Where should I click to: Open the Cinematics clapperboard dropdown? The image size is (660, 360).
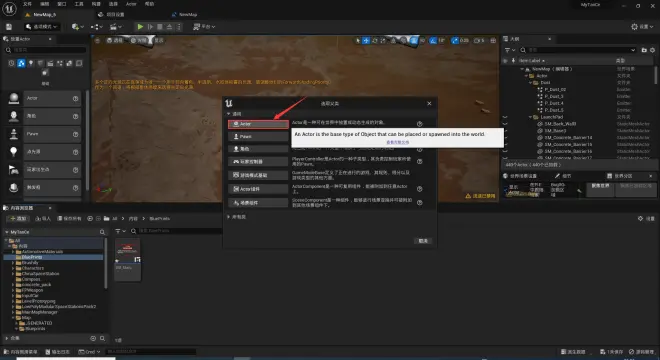[x=115, y=27]
